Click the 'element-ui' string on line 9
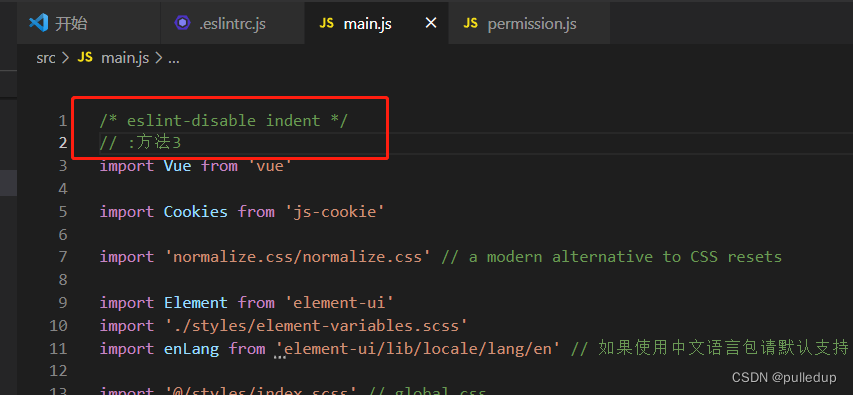 (x=339, y=303)
